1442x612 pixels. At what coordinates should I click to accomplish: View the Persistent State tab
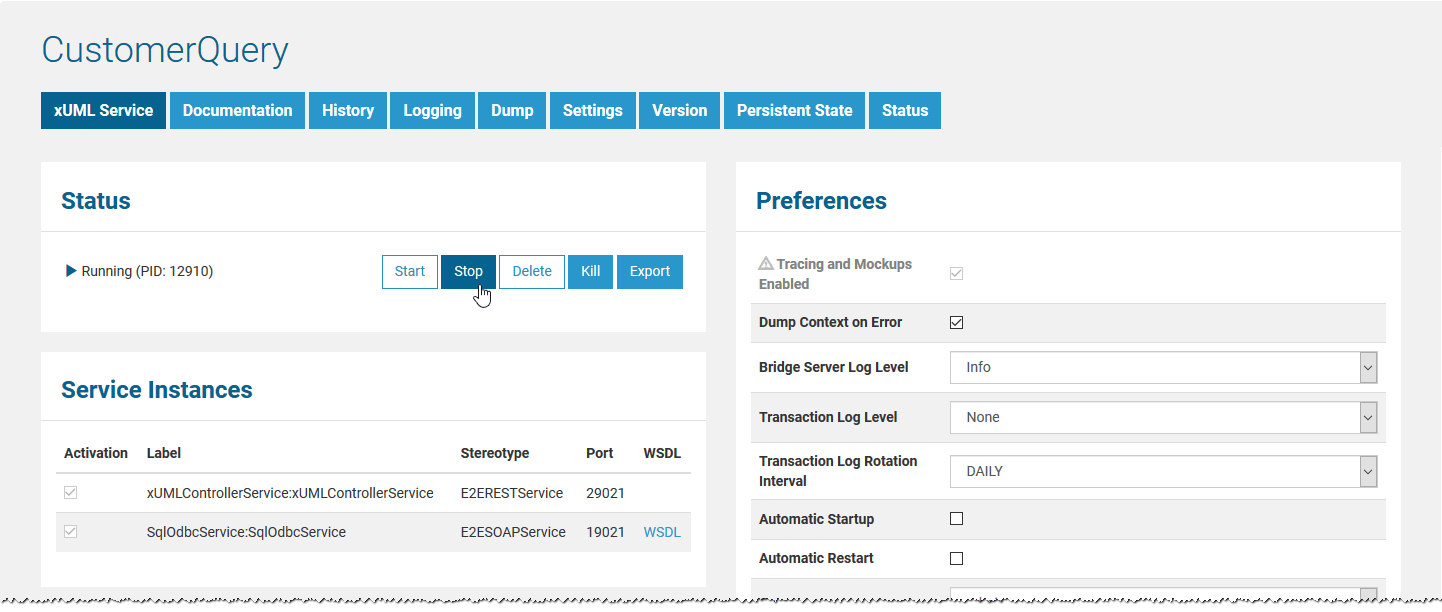tap(794, 110)
